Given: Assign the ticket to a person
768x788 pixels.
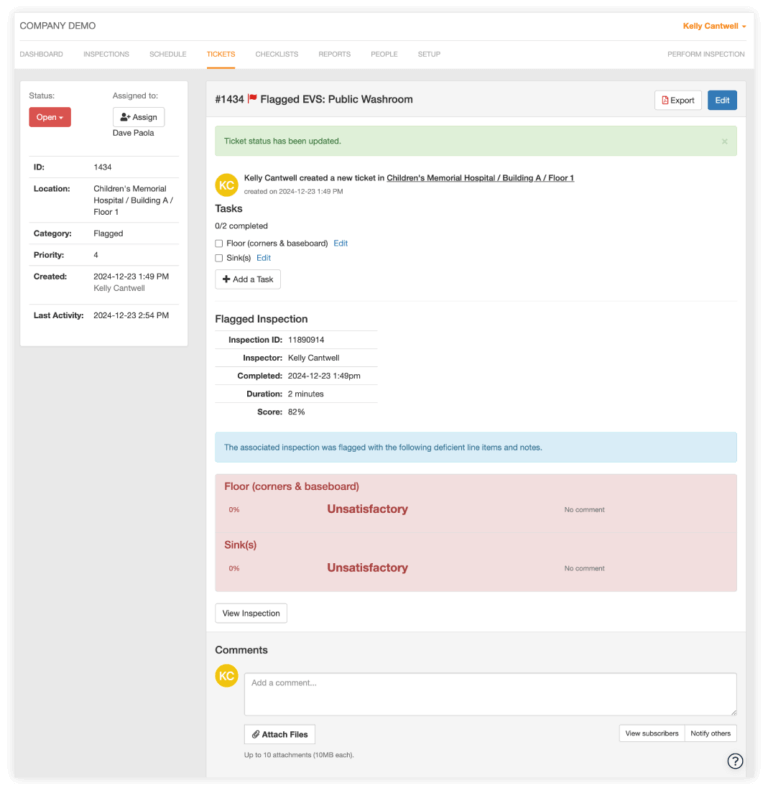Looking at the screenshot, I should point(138,117).
